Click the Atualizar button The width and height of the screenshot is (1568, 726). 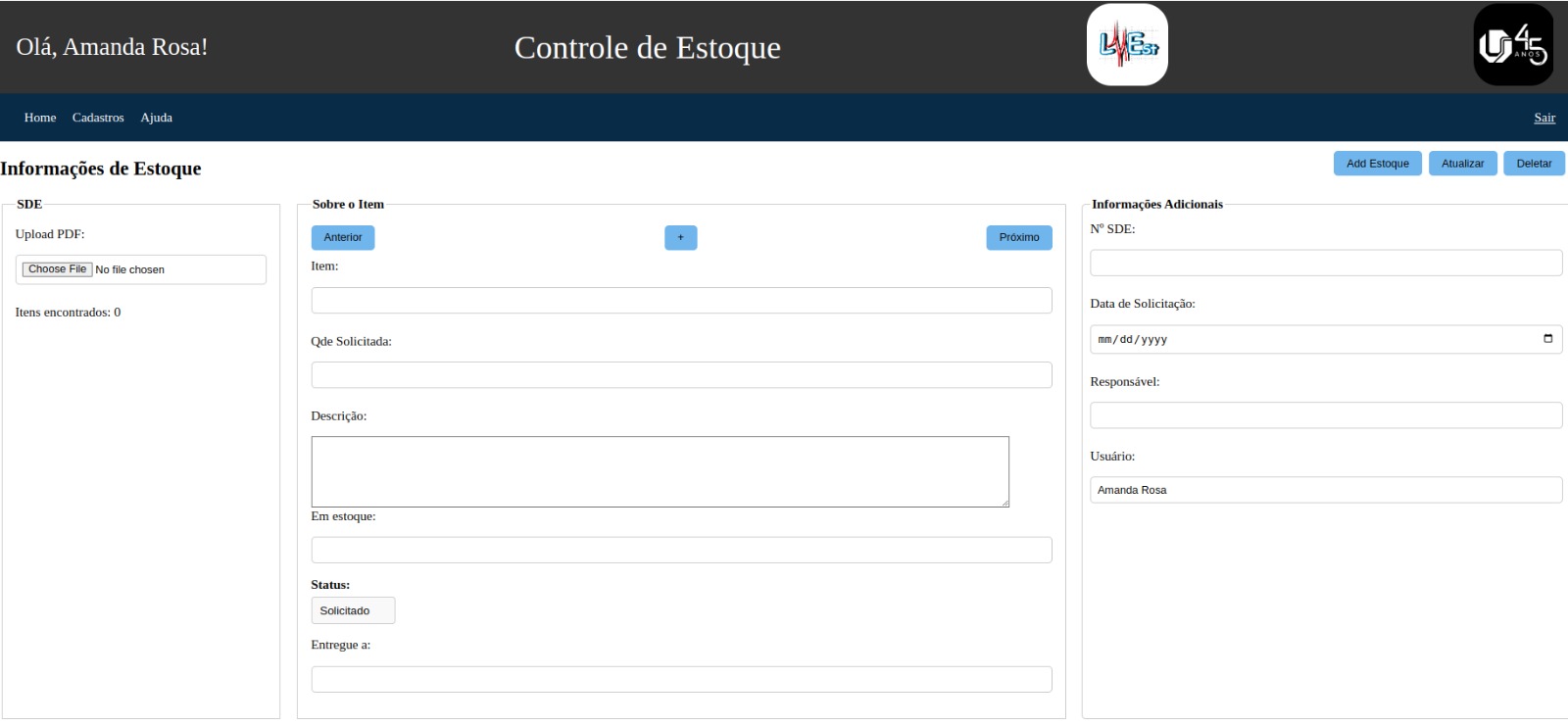coord(1462,164)
